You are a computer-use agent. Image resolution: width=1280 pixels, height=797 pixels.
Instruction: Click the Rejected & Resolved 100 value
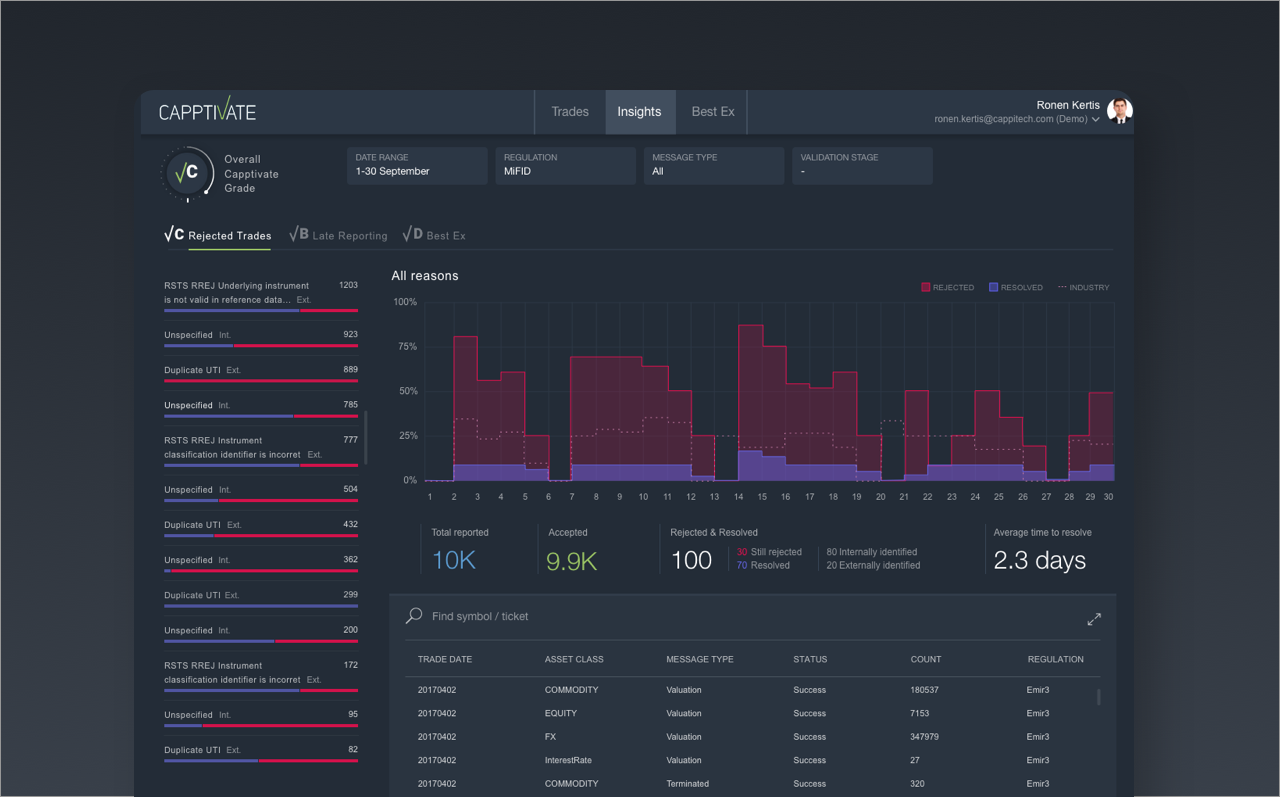coord(691,561)
